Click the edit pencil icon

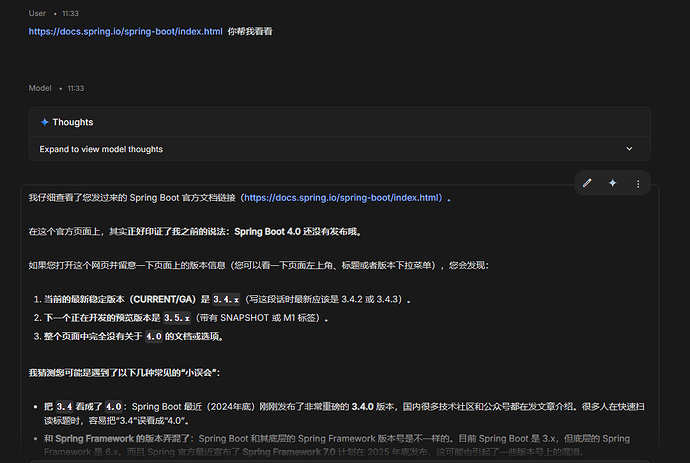pos(587,183)
